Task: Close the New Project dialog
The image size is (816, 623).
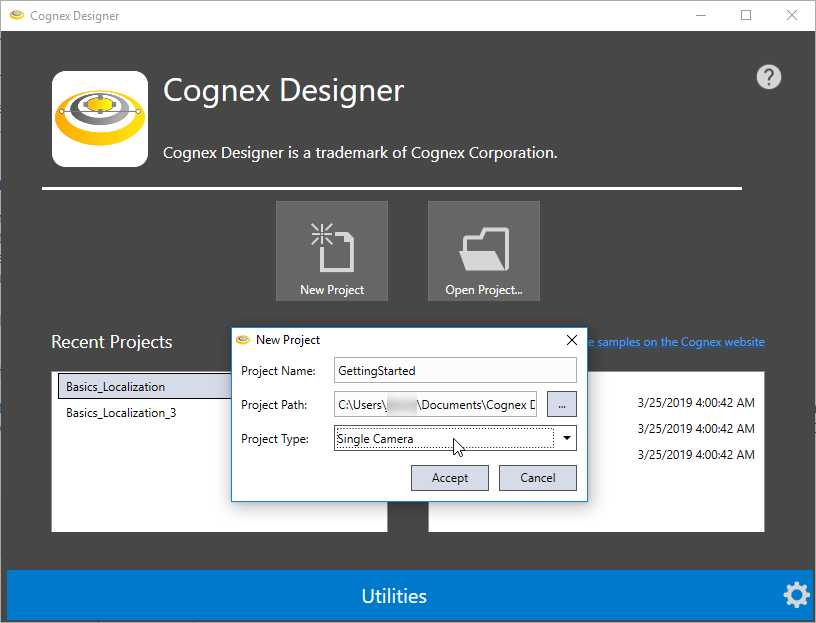Action: click(x=572, y=340)
